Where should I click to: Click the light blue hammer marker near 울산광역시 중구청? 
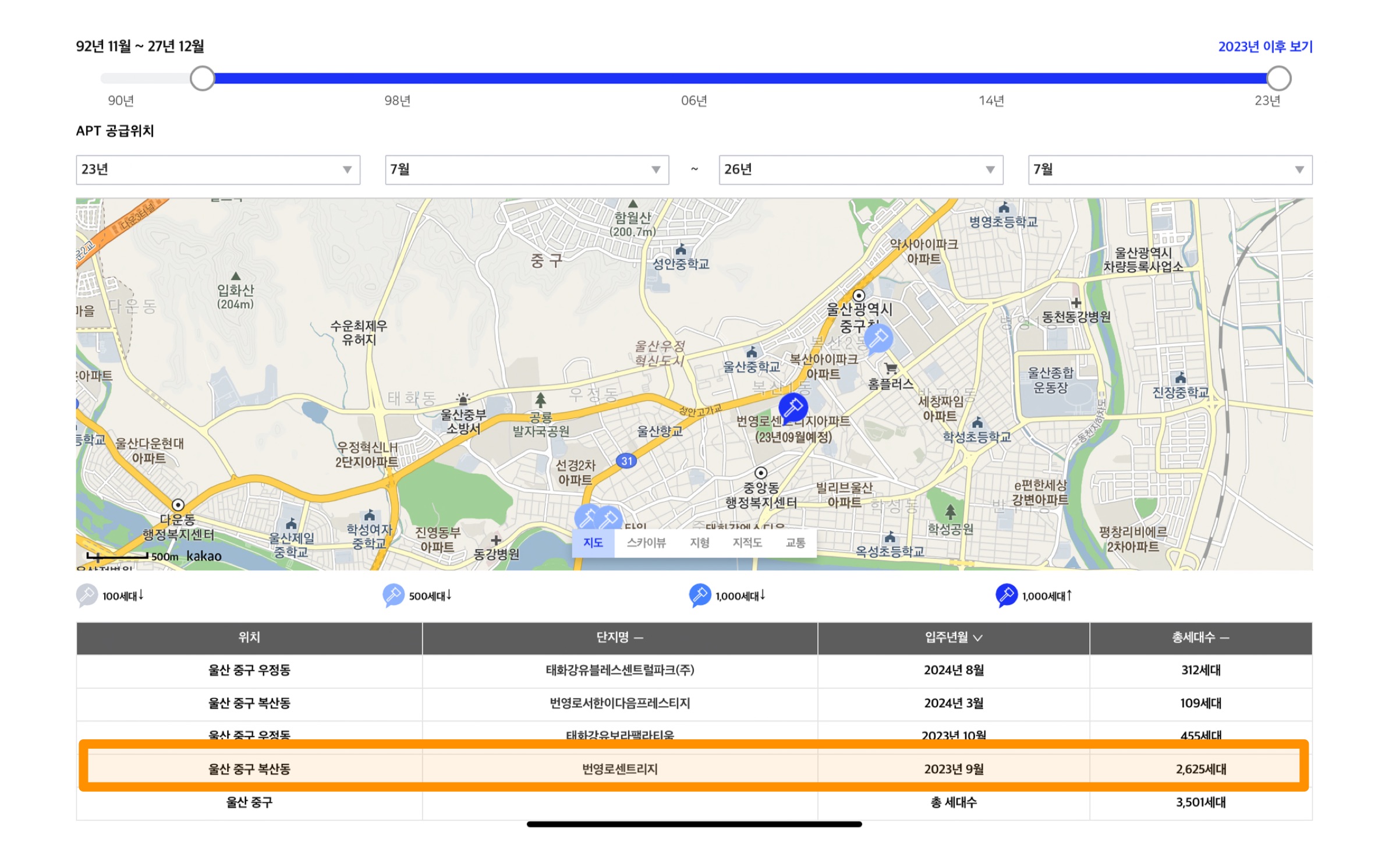coord(878,337)
